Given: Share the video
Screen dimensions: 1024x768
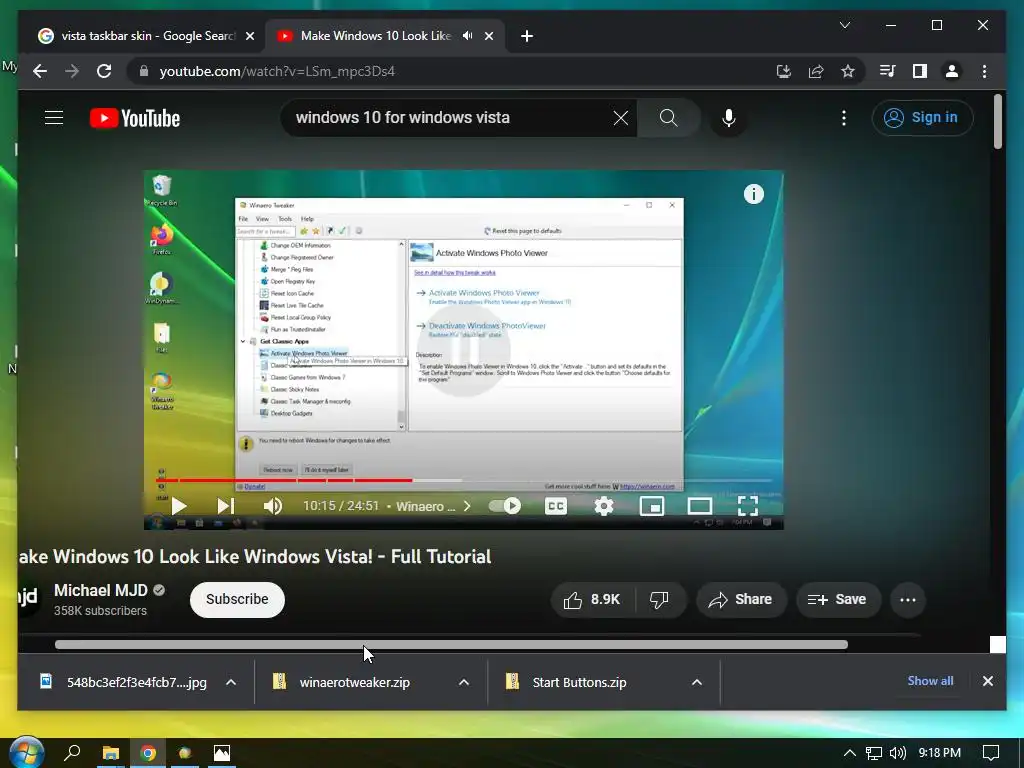Looking at the screenshot, I should point(741,600).
